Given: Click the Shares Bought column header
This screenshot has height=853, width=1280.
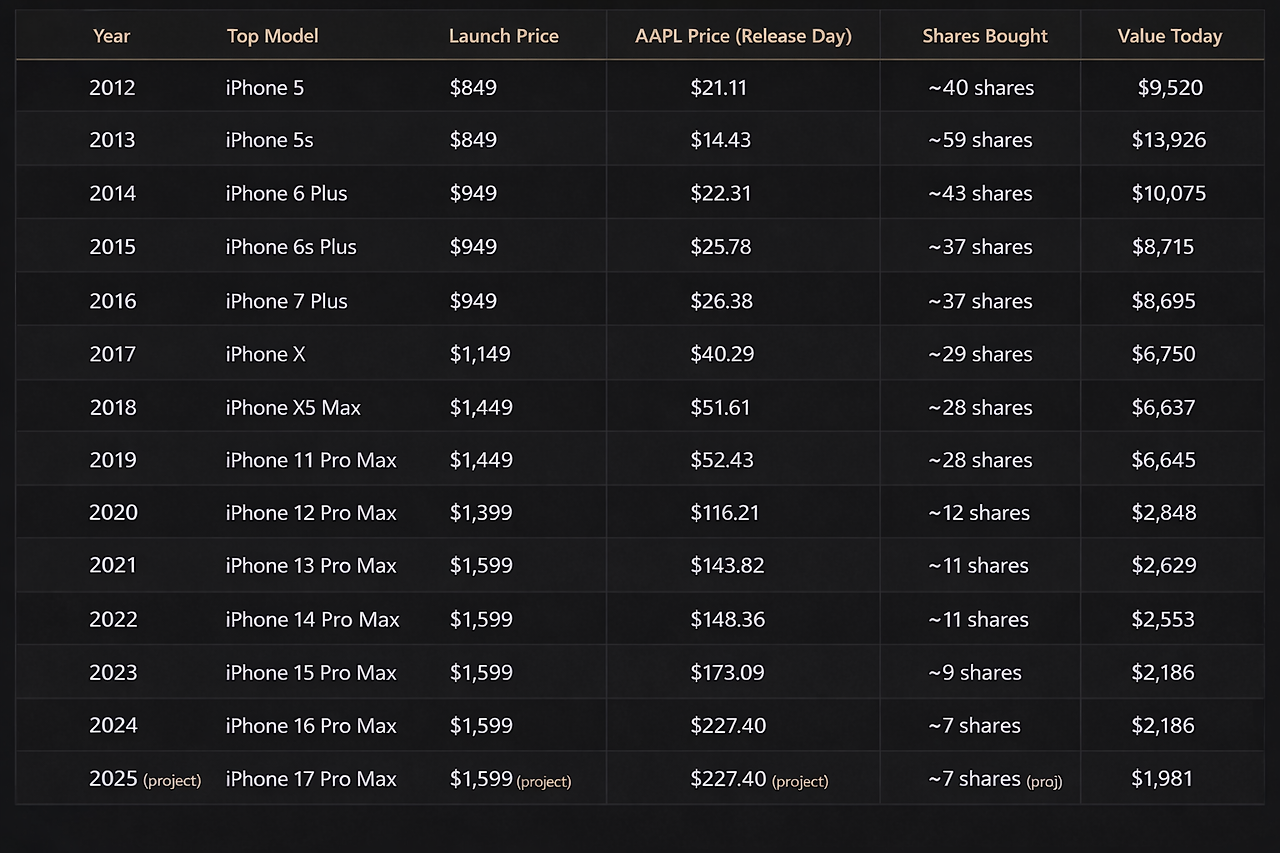Looking at the screenshot, I should click(x=984, y=36).
